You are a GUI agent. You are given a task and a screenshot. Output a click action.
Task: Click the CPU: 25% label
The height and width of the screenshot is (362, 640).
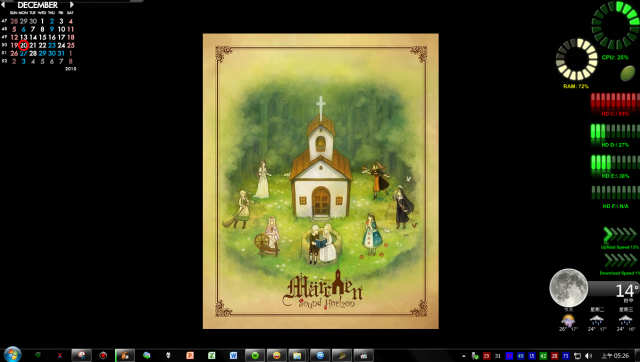pos(615,57)
